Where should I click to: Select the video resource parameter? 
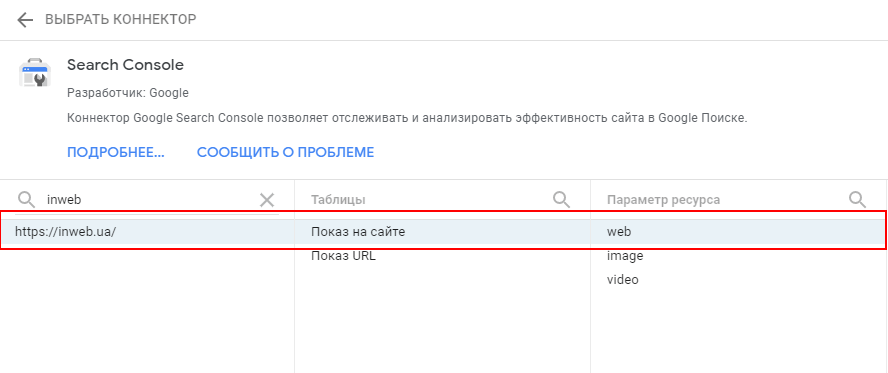[x=622, y=280]
